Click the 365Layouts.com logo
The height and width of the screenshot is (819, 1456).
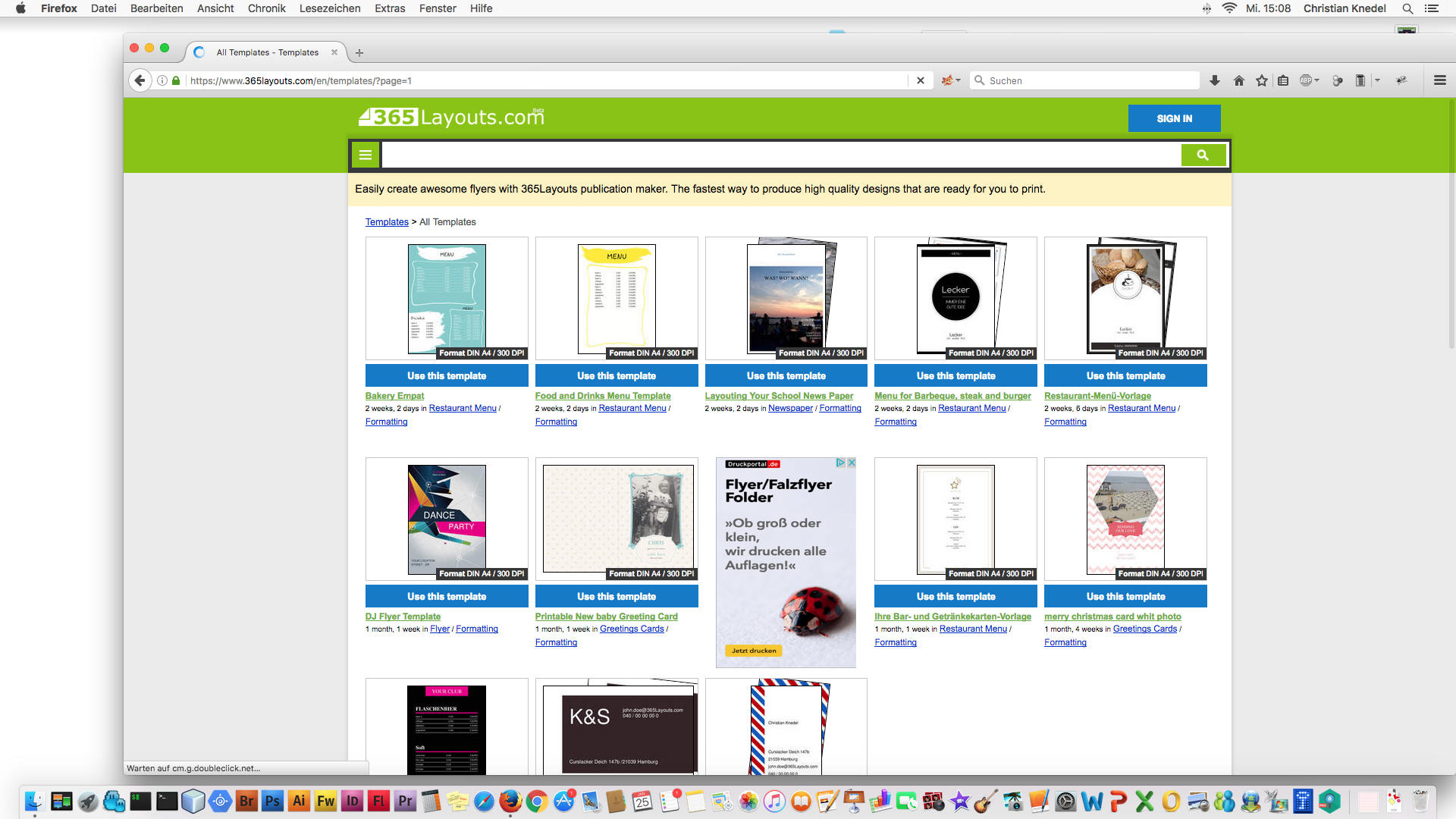coord(450,117)
